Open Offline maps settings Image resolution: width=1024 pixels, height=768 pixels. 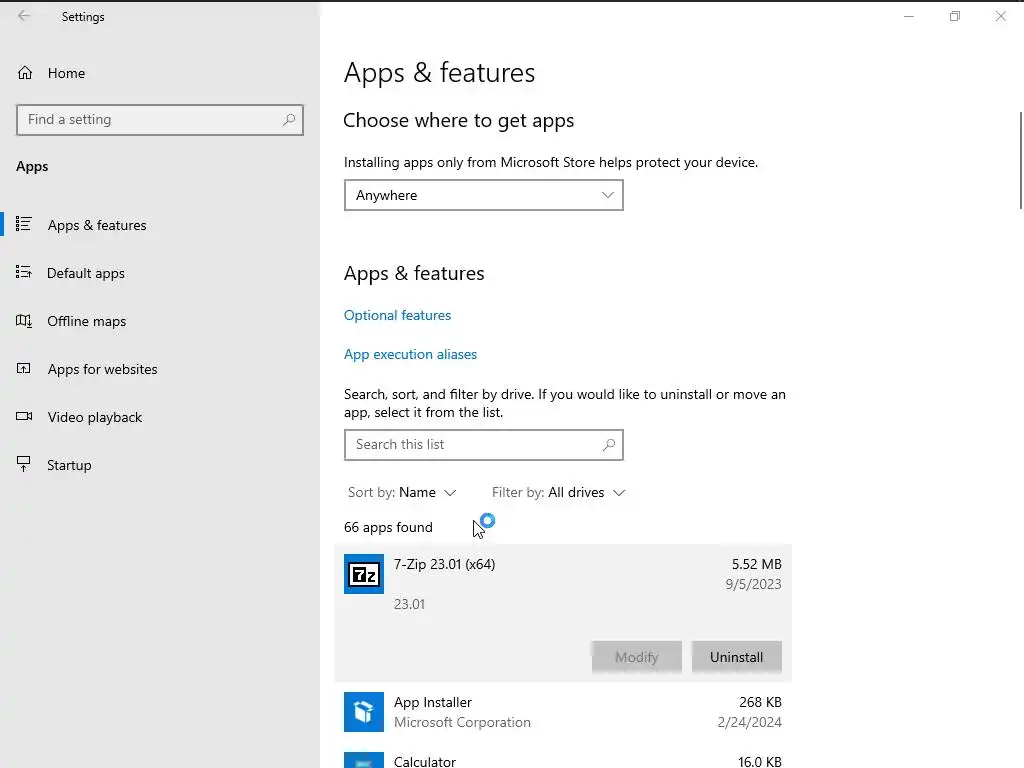(x=86, y=321)
